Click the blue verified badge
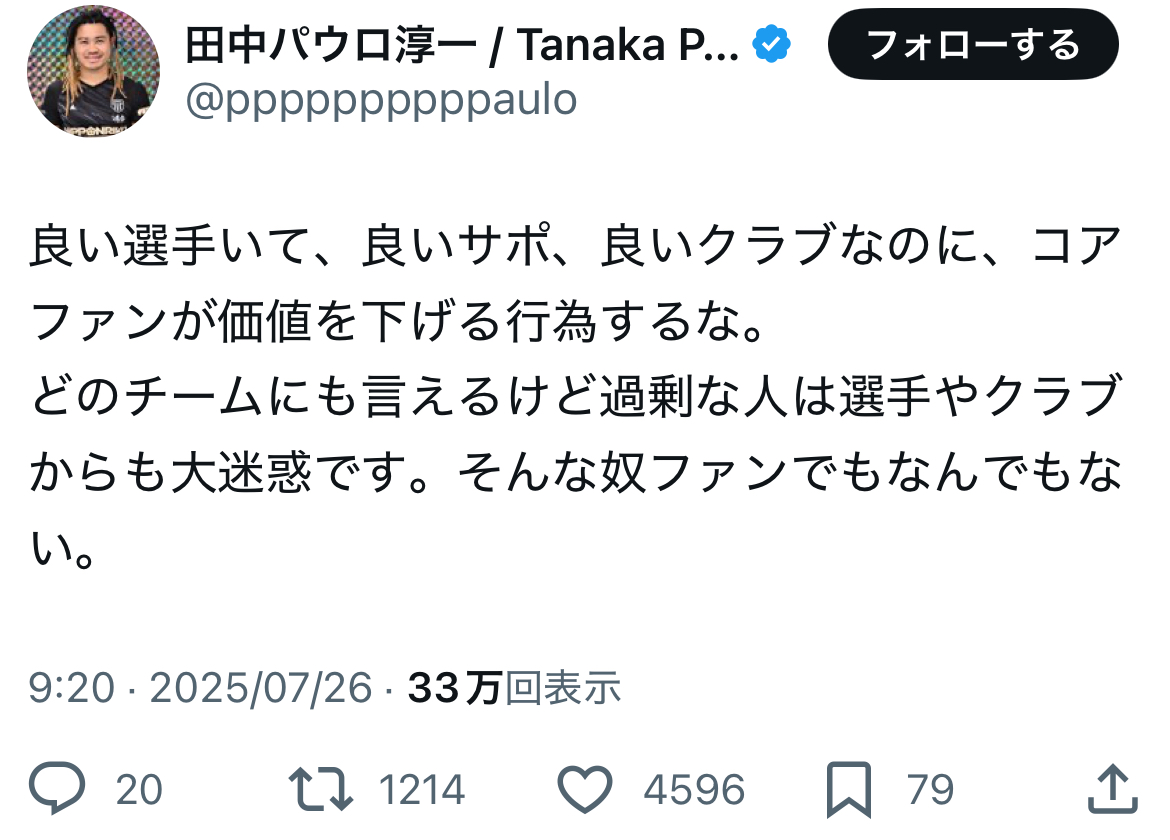The image size is (1170, 840). pos(771,45)
